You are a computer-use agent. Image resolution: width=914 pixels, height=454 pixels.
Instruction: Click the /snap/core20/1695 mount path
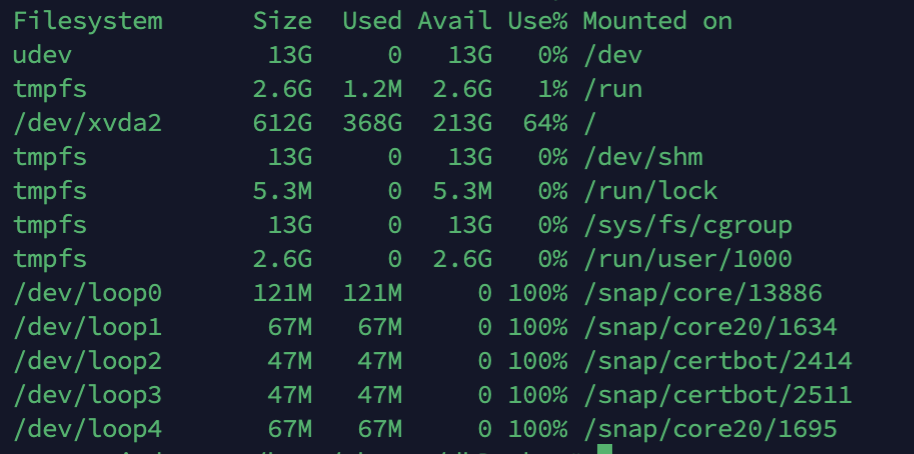[x=709, y=429]
